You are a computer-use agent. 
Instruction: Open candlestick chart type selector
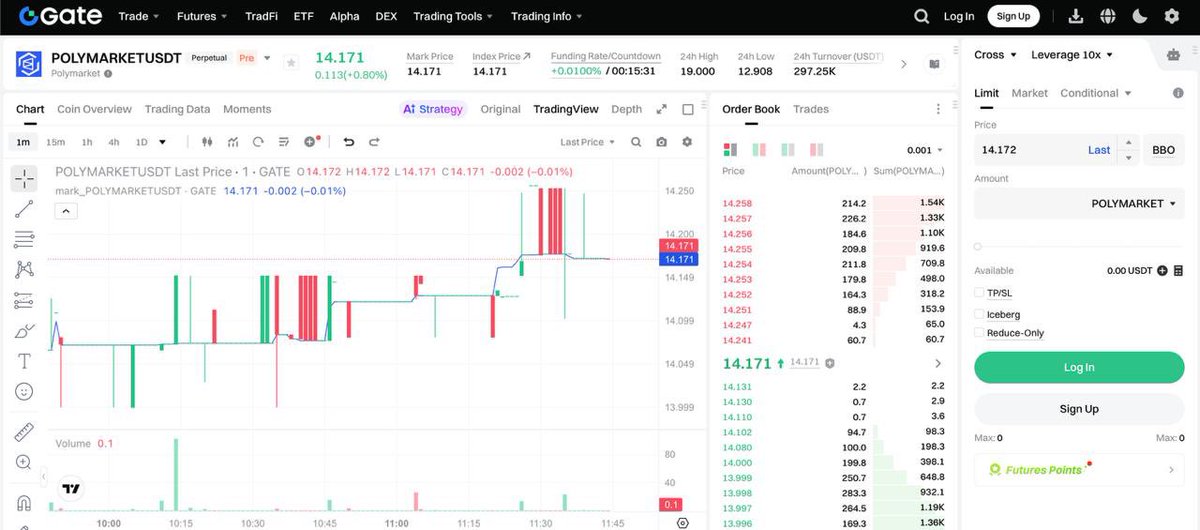[207, 142]
